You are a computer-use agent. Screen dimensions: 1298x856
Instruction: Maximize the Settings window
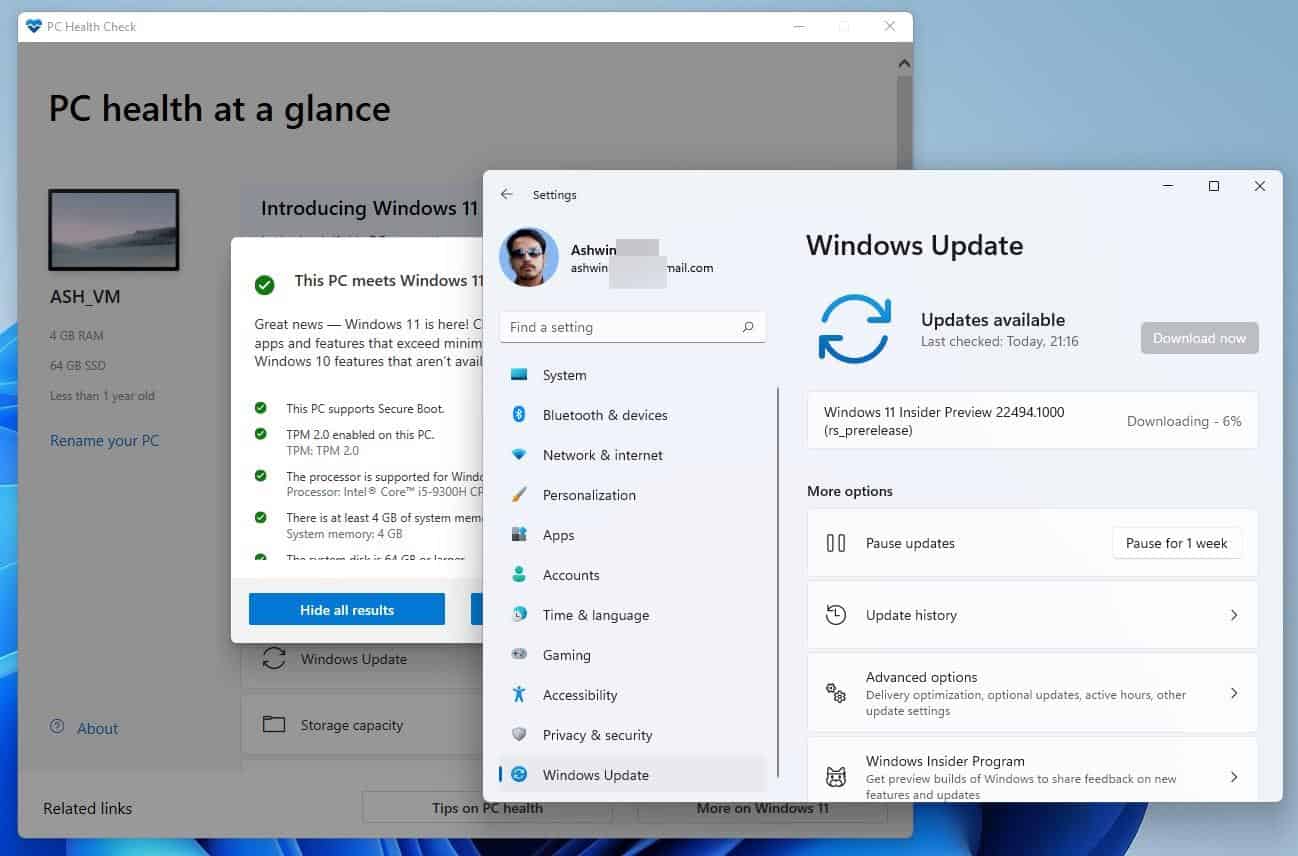point(1214,186)
